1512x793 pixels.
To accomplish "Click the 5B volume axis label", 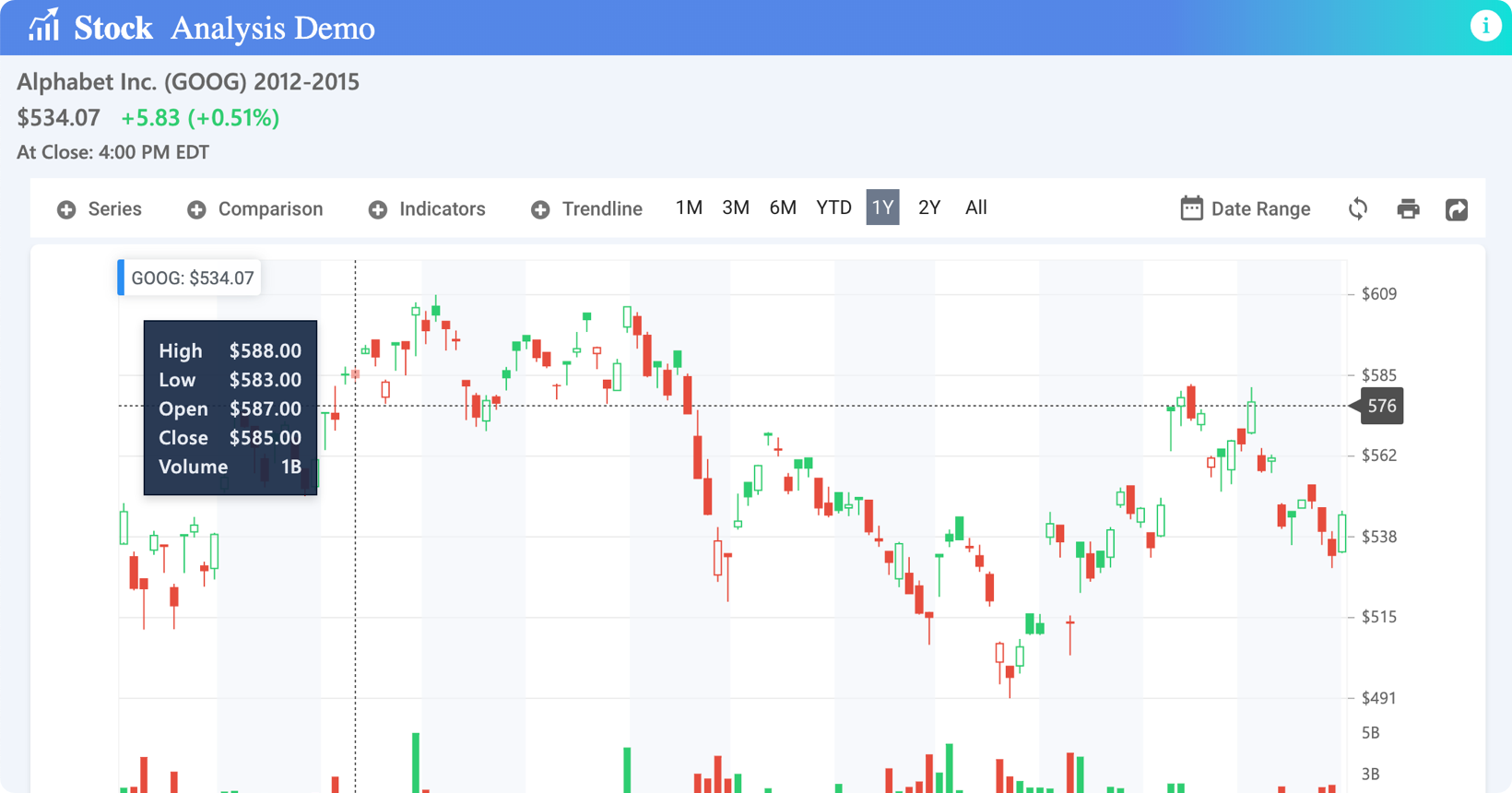I will (1371, 733).
